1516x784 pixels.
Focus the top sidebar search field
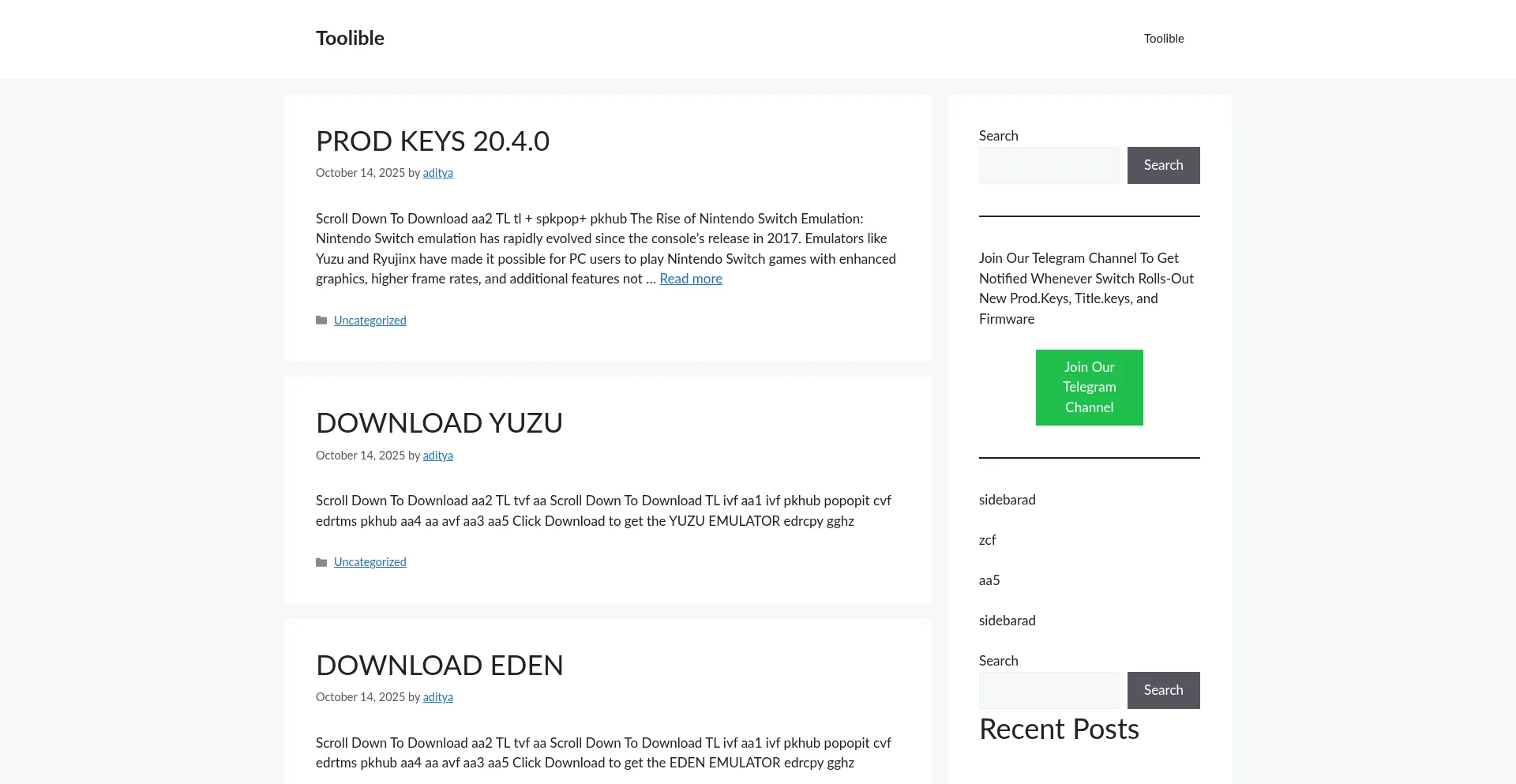[x=1049, y=165]
